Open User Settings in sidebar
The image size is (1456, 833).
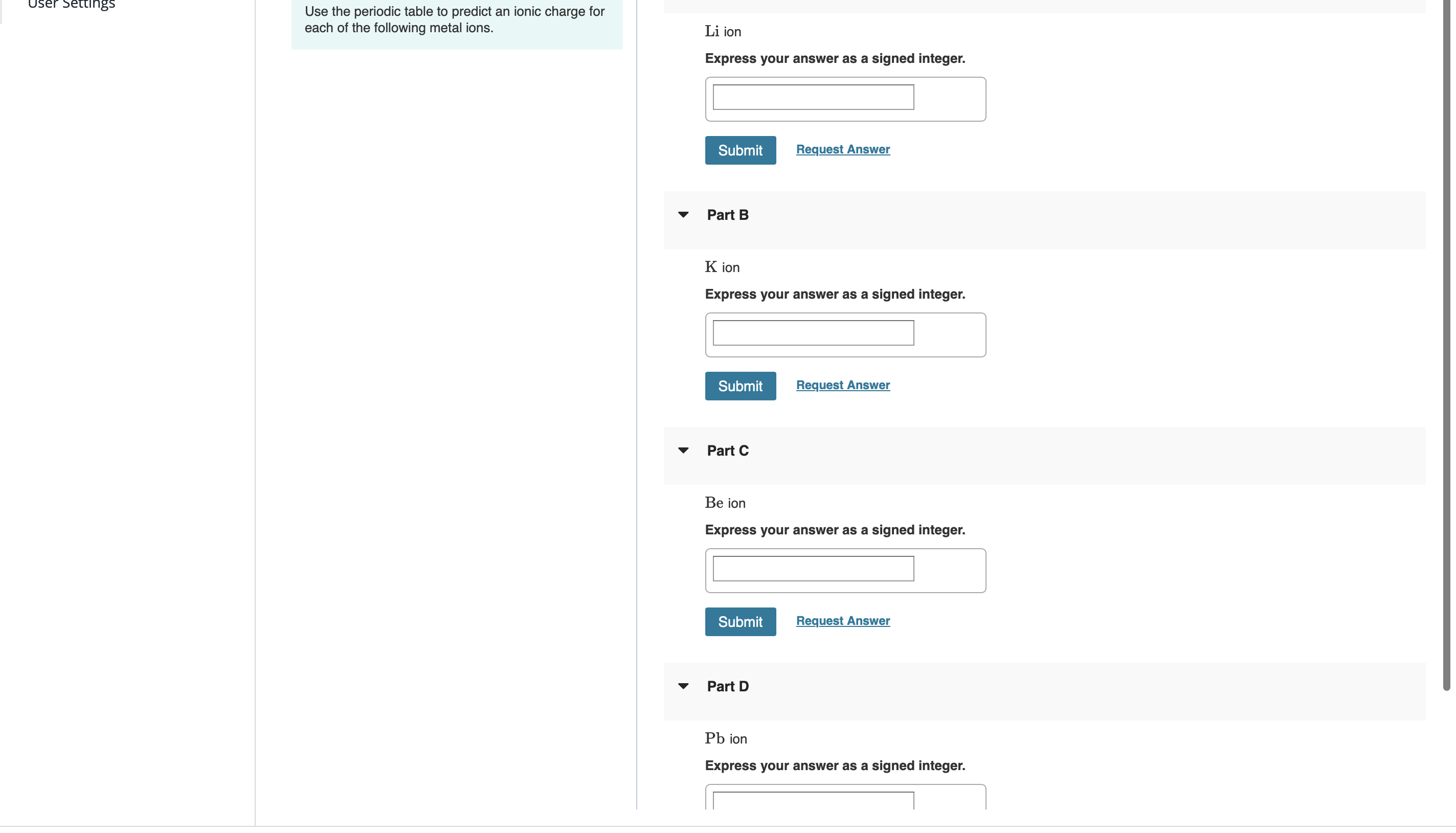[72, 5]
